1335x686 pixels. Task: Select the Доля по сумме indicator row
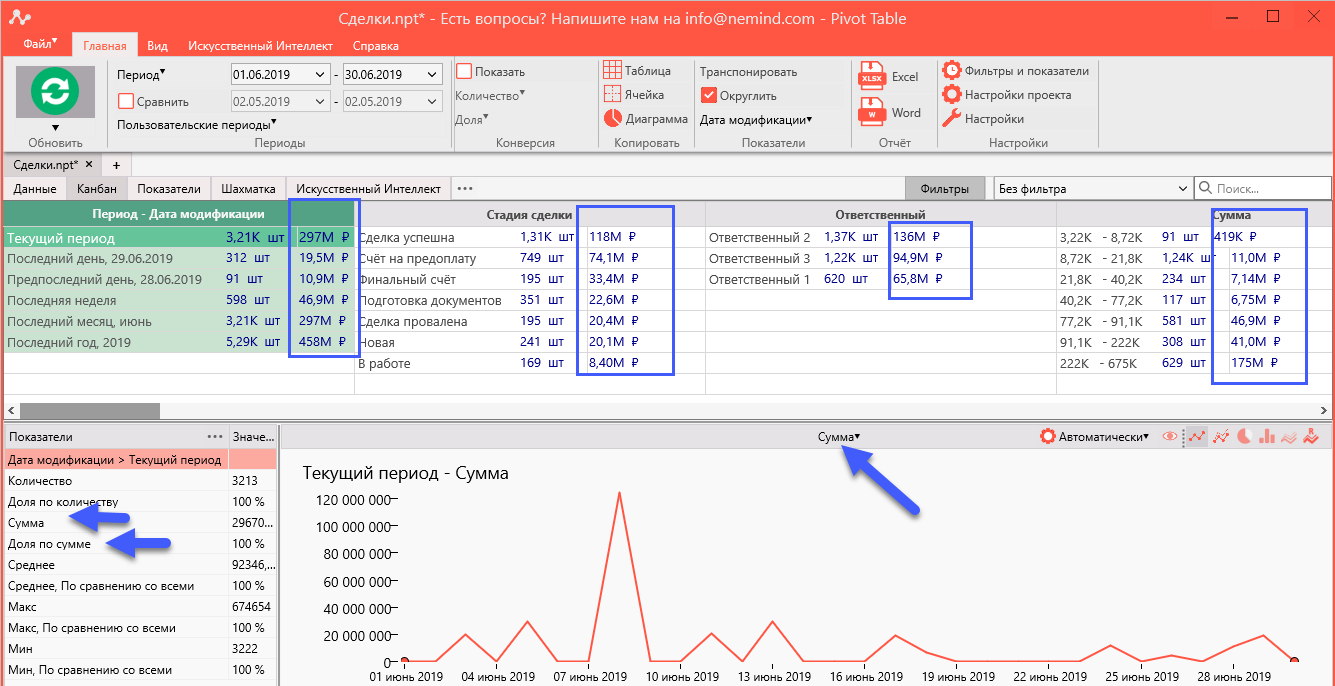point(139,543)
